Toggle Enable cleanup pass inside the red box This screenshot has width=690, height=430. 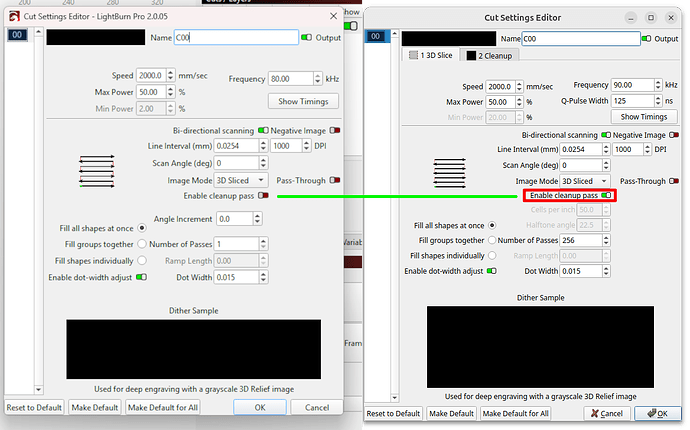[607, 196]
